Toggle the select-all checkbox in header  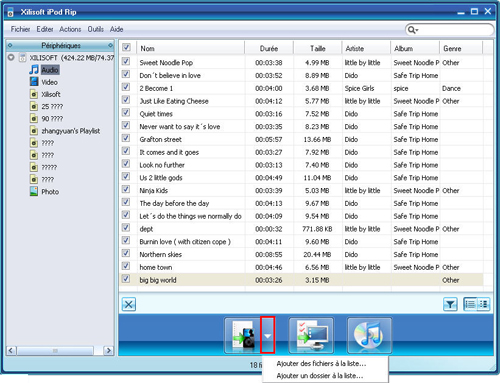point(126,47)
